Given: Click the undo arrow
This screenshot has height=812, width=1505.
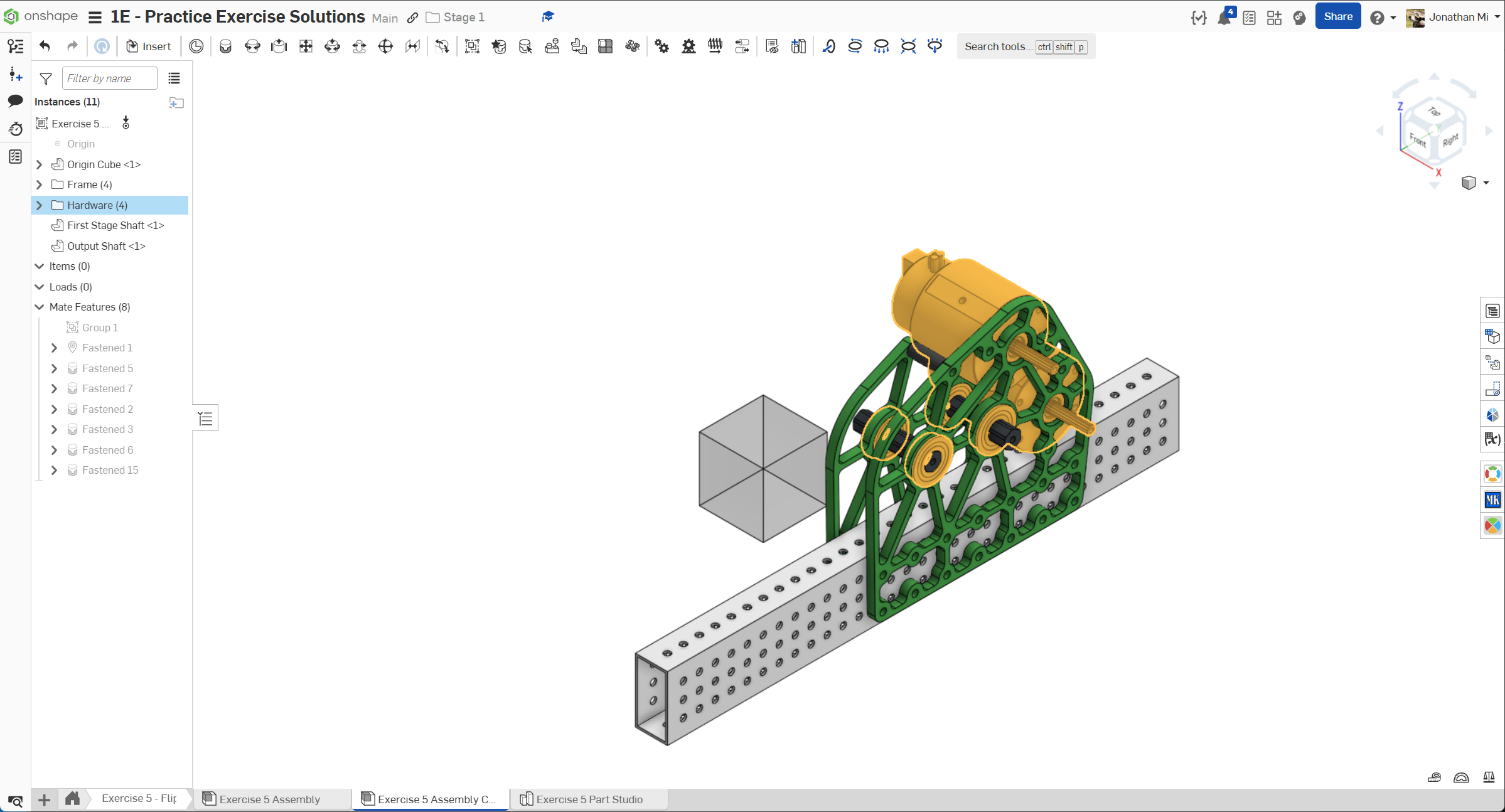Looking at the screenshot, I should click(45, 46).
